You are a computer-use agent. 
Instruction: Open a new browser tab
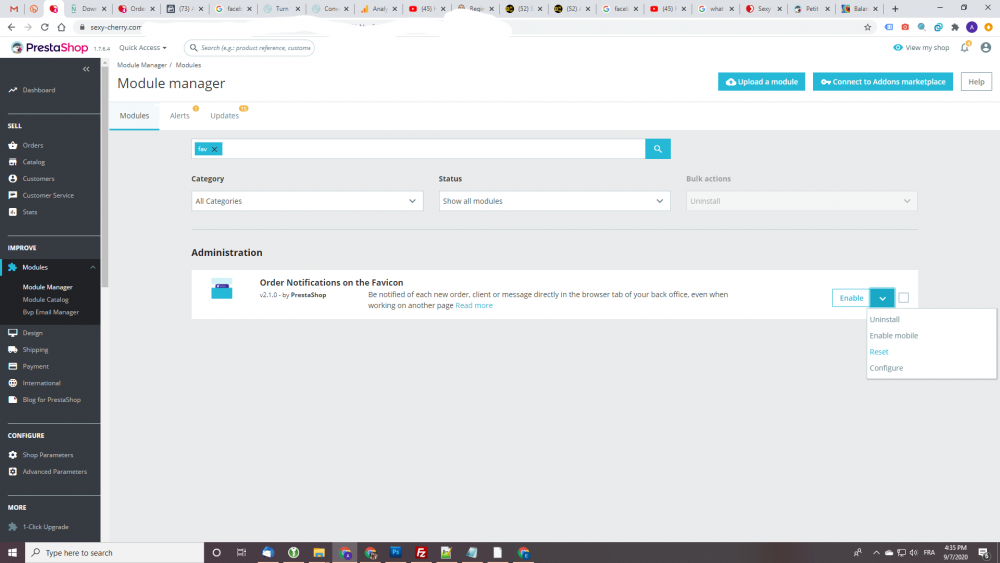(x=895, y=9)
